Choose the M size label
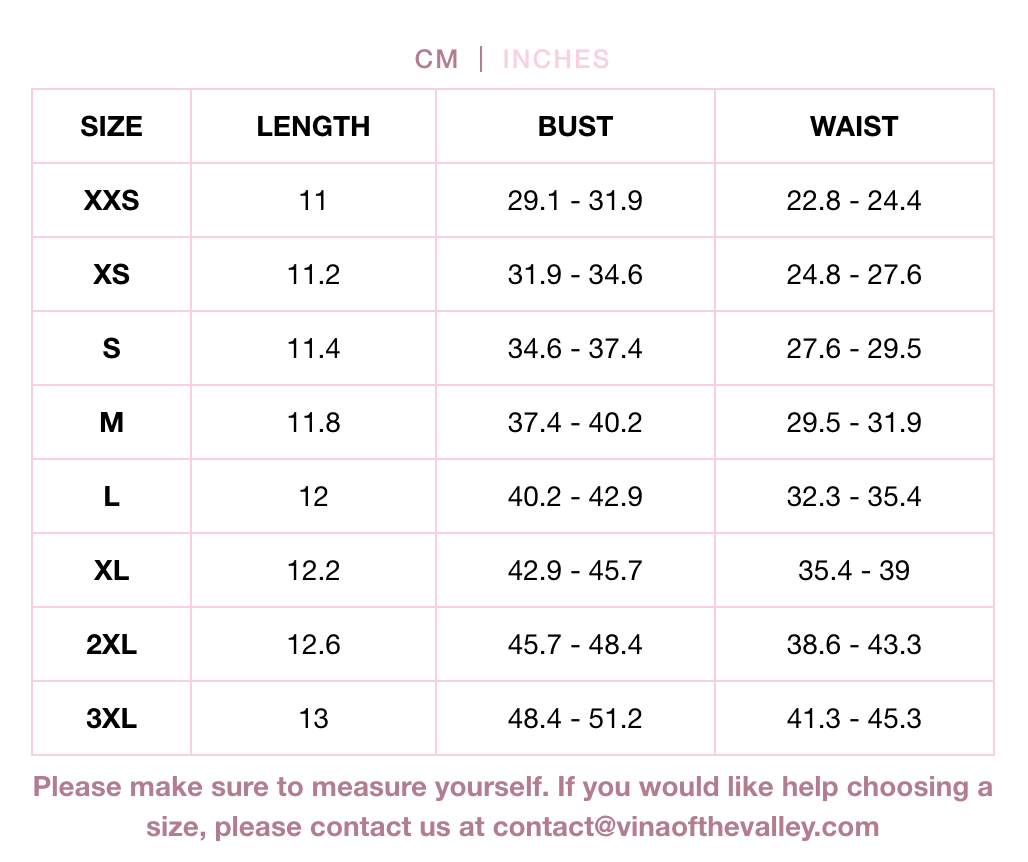This screenshot has height=862, width=1028. pyautogui.click(x=112, y=423)
